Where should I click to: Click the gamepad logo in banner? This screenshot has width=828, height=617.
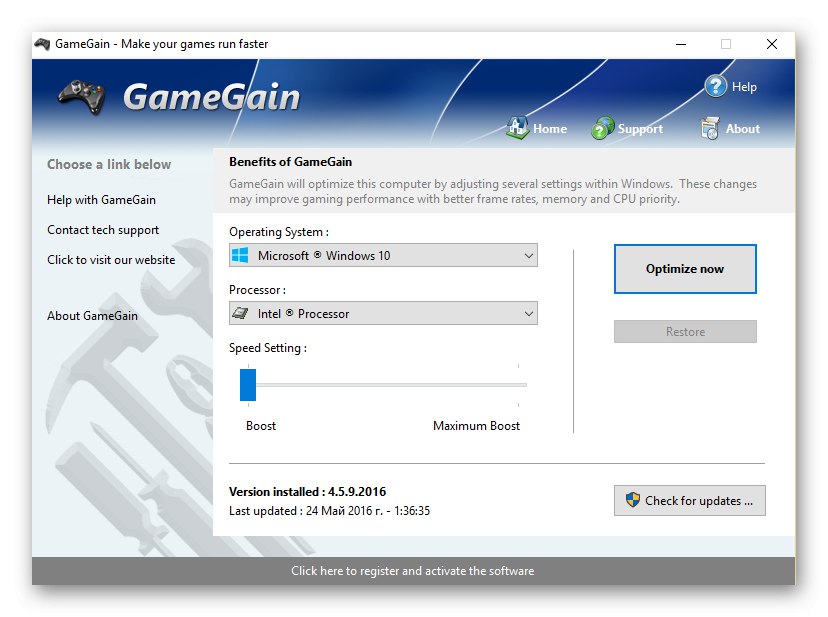point(81,97)
